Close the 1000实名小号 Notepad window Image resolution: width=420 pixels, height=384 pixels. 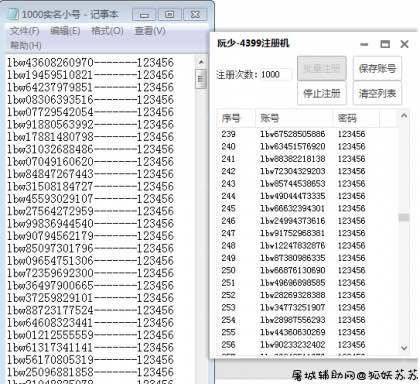(x=196, y=14)
